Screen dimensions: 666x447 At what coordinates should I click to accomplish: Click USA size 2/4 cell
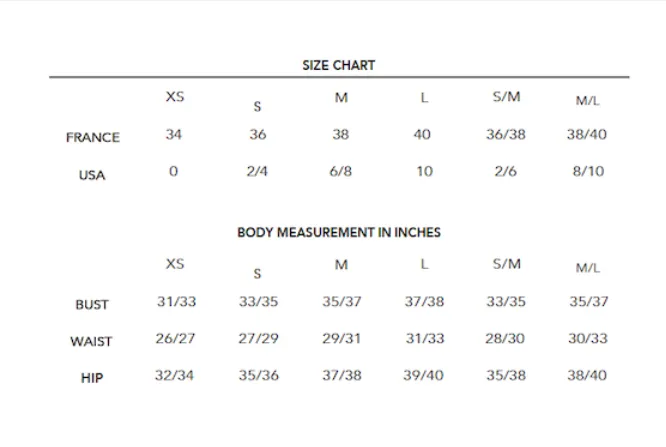(257, 171)
